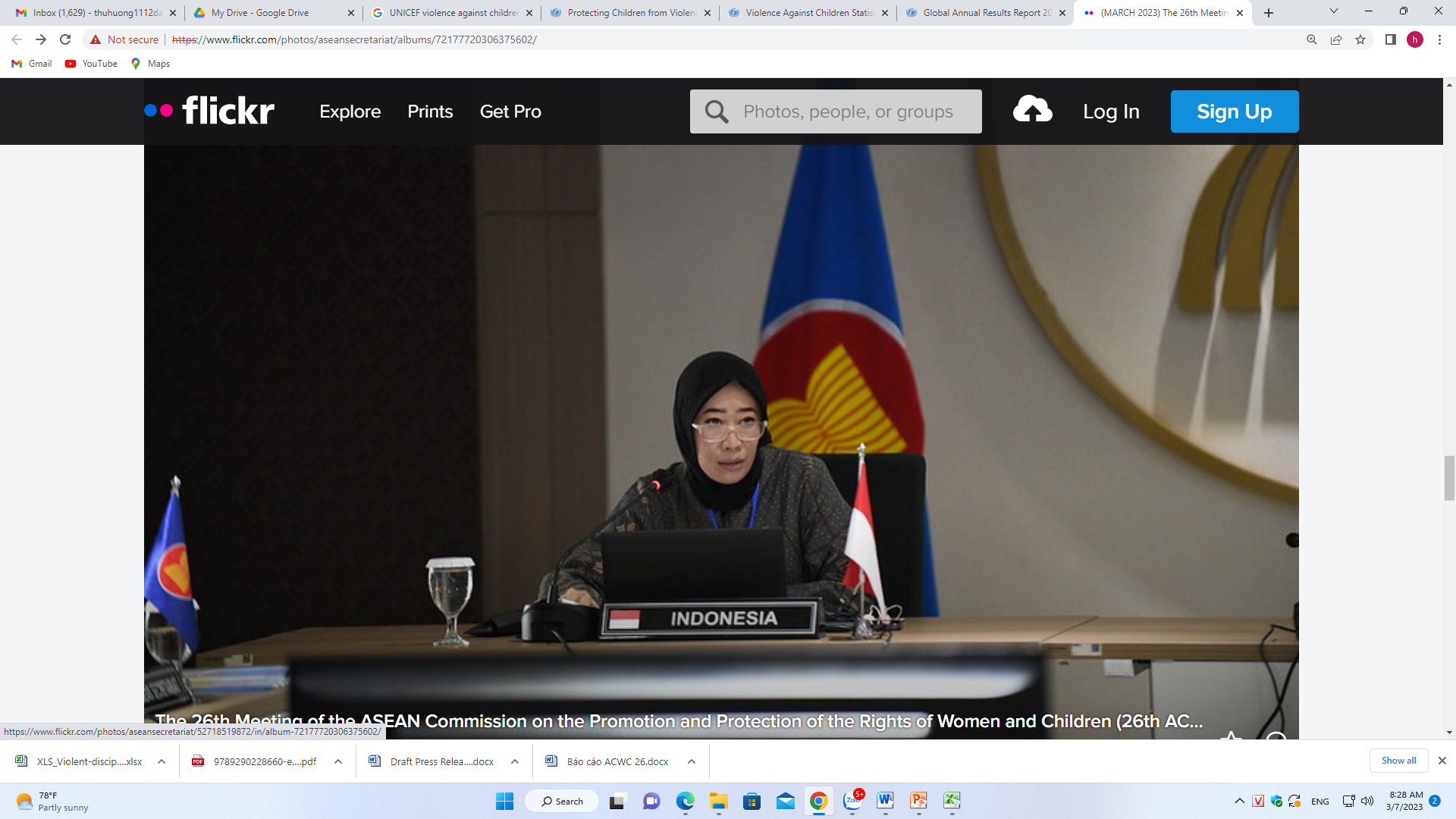Switch to UNICEF violence against children tab

[x=453, y=13]
